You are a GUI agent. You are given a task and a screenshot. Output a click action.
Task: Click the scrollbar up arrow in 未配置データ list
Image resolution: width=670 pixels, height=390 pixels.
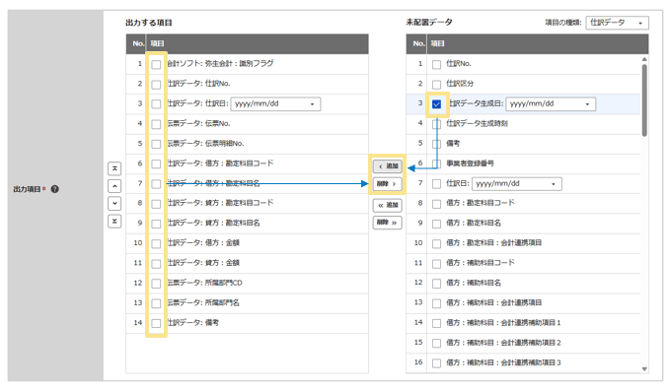(x=644, y=59)
